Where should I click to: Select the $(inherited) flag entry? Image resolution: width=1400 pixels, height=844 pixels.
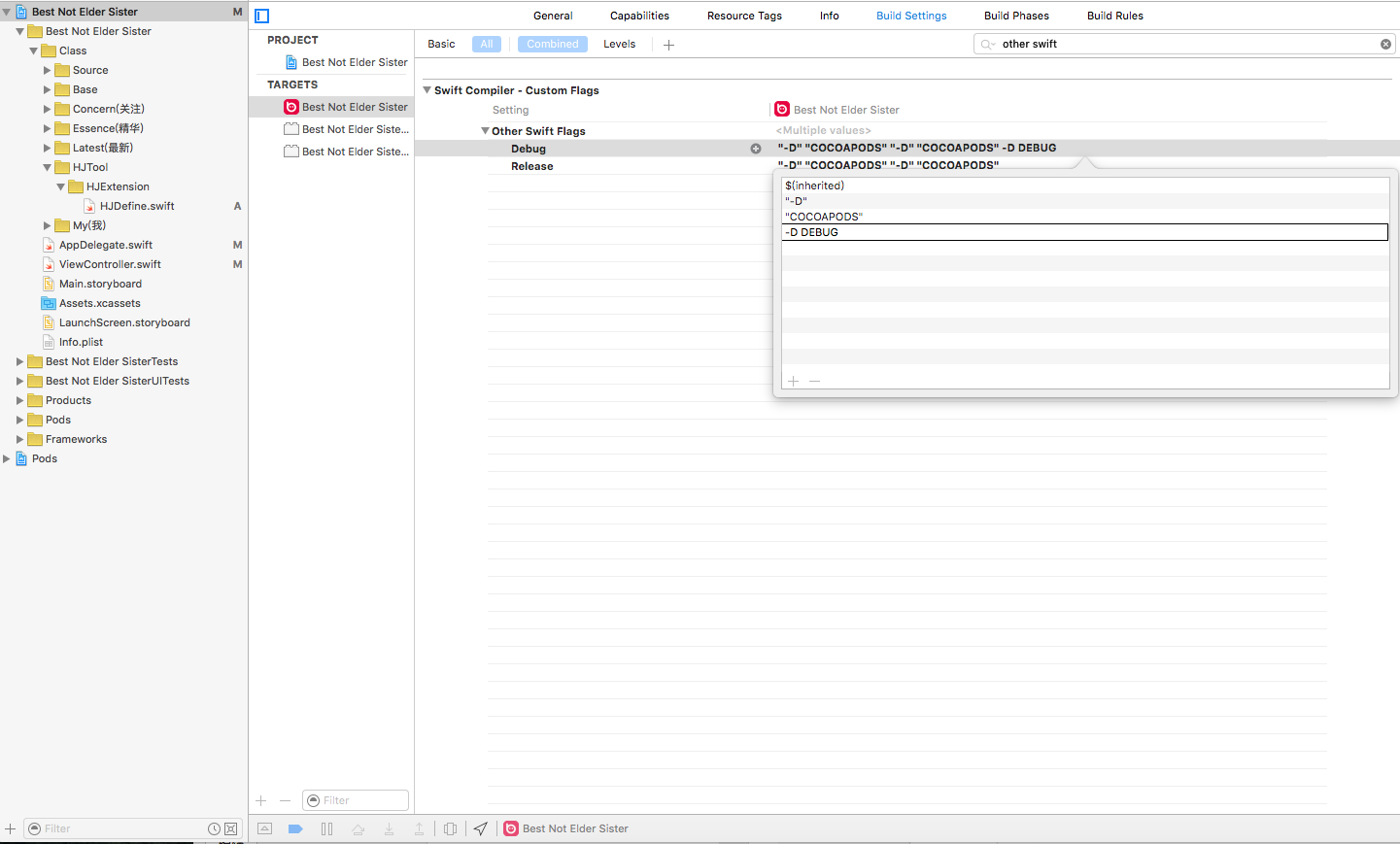[1085, 186]
